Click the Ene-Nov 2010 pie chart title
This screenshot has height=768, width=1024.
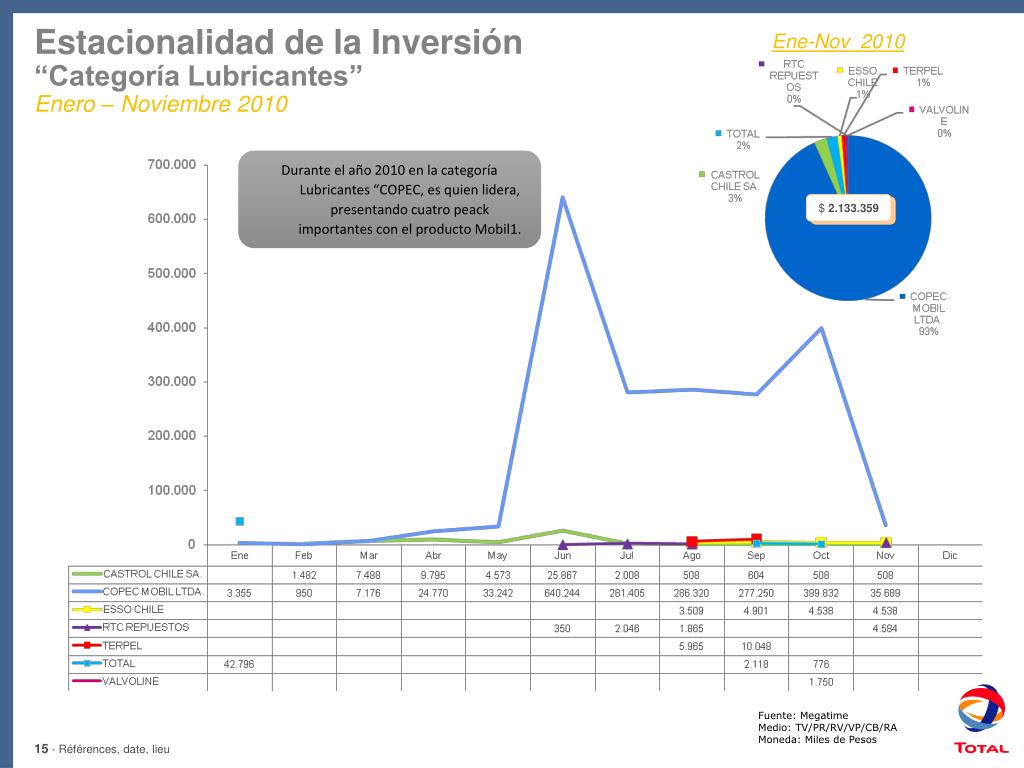(839, 41)
